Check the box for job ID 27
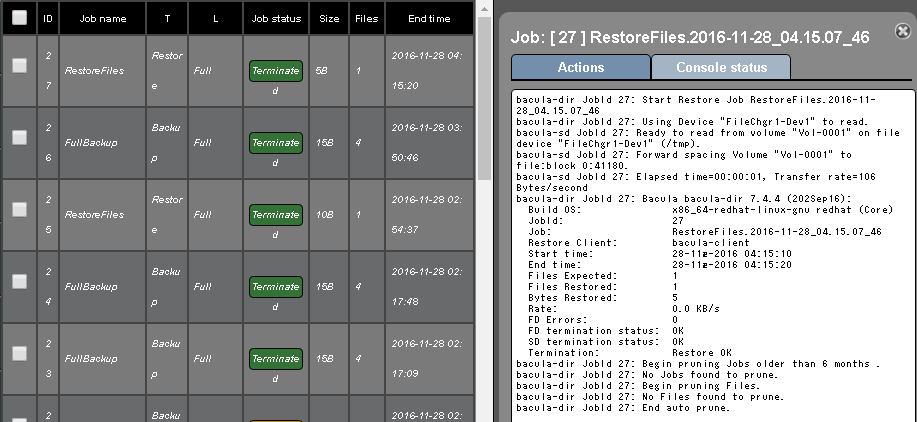 click(x=19, y=65)
